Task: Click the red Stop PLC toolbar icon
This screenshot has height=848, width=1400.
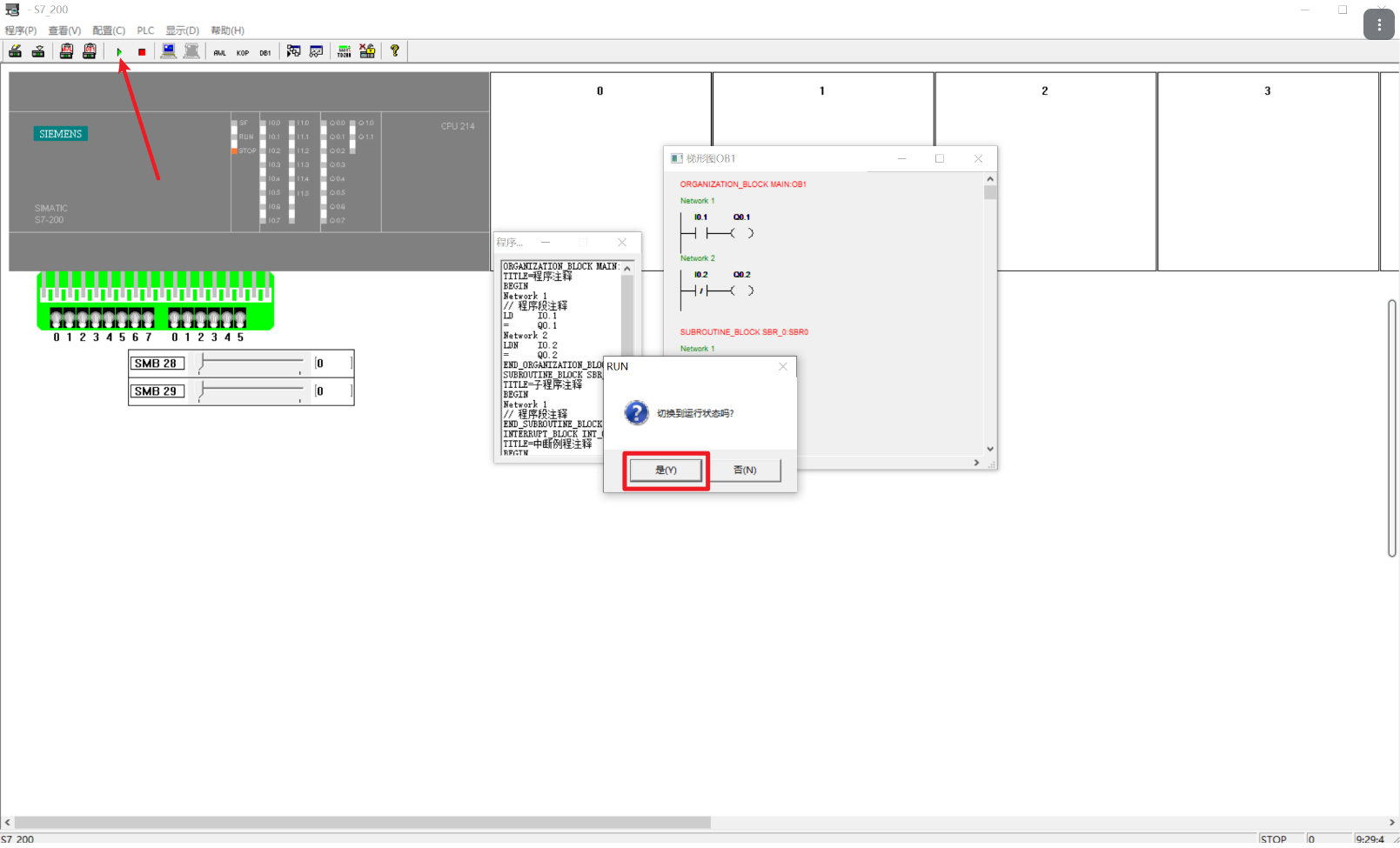Action: (x=142, y=52)
